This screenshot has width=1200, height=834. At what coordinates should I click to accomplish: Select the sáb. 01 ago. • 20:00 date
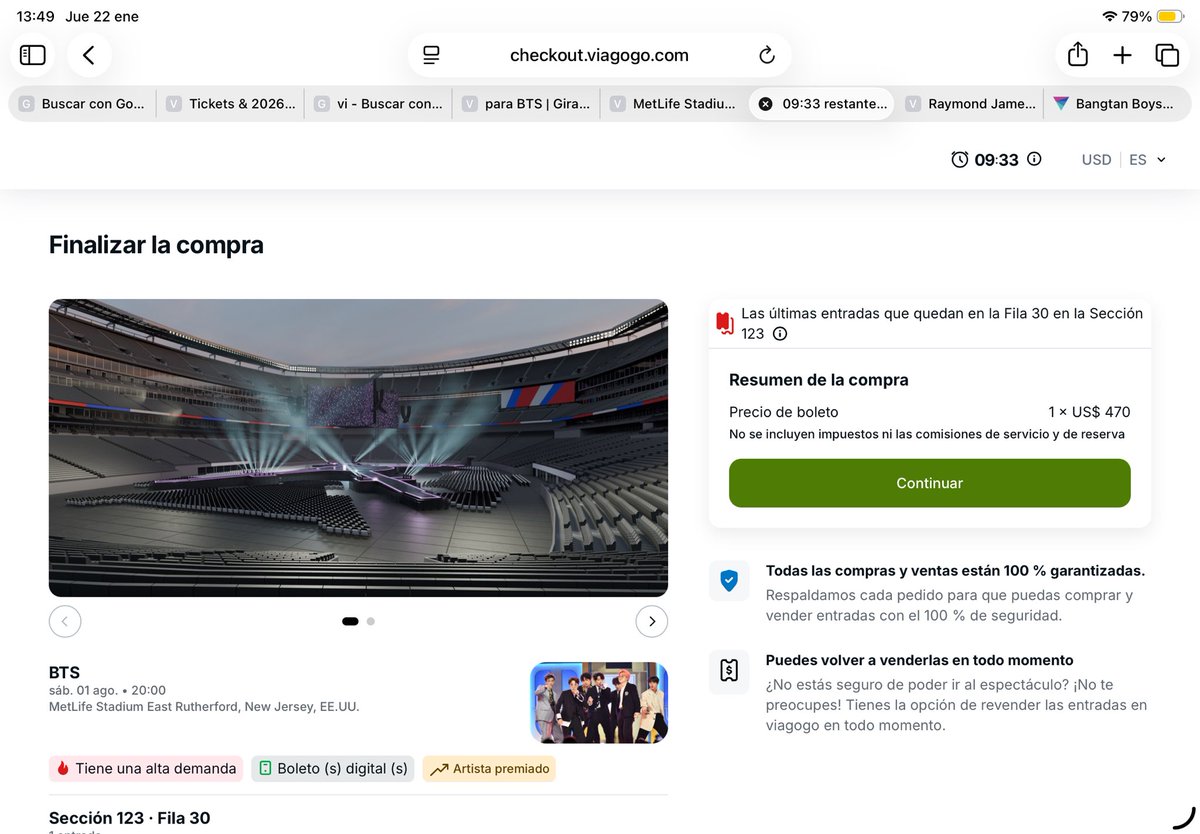coord(107,690)
